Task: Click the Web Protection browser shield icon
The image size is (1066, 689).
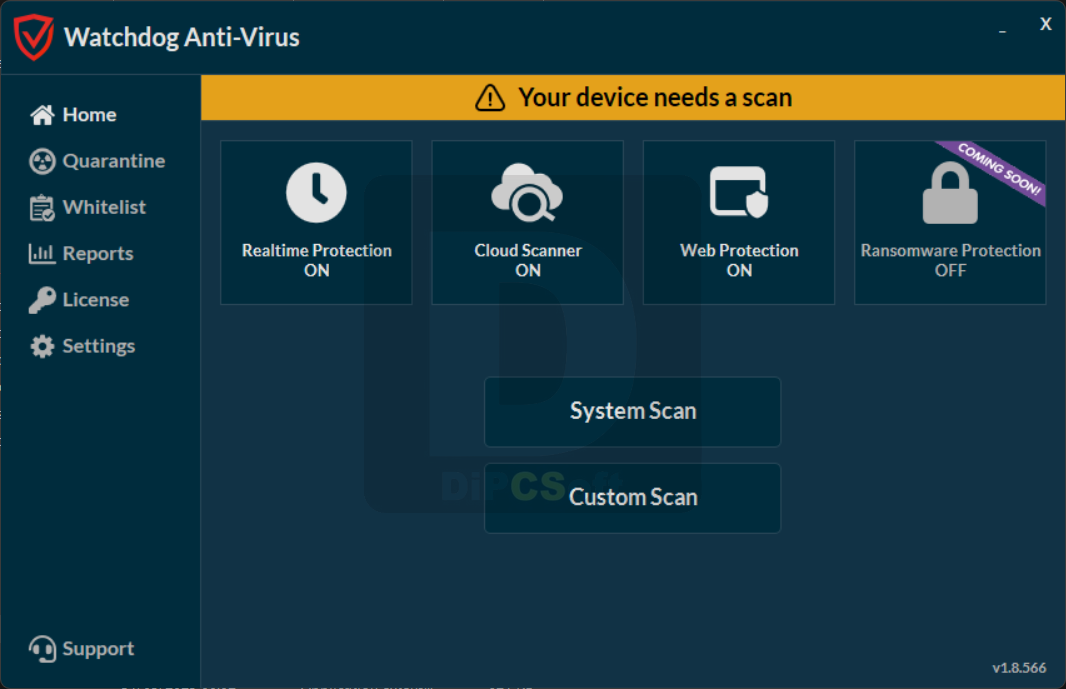Action: coord(739,192)
